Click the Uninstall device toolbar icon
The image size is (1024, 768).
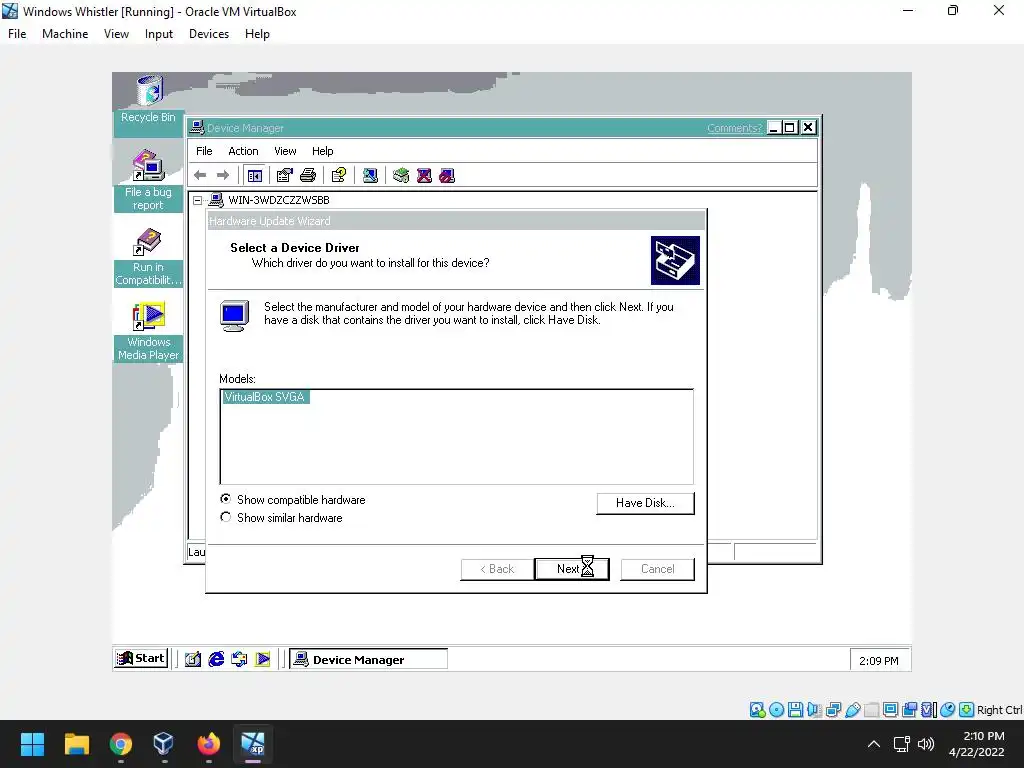pyautogui.click(x=424, y=176)
